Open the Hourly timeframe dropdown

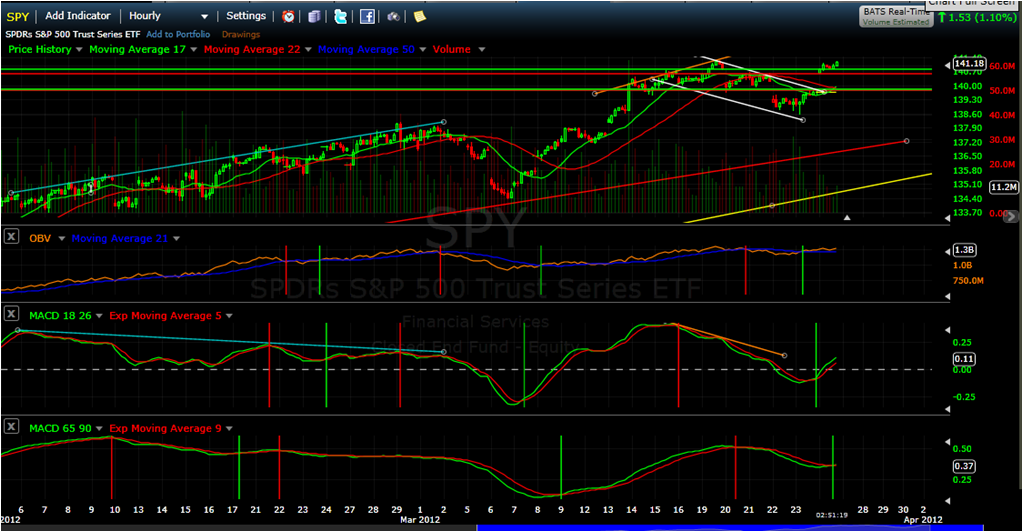(x=168, y=16)
